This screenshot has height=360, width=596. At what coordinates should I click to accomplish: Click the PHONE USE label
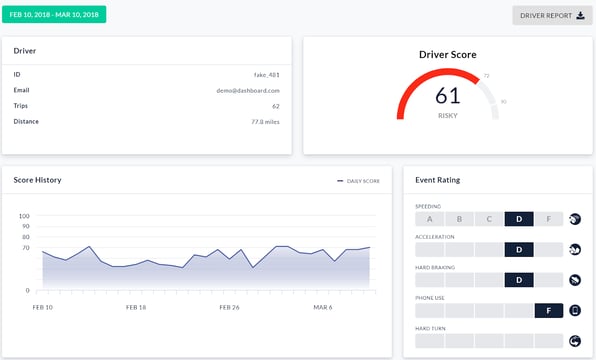[430, 298]
